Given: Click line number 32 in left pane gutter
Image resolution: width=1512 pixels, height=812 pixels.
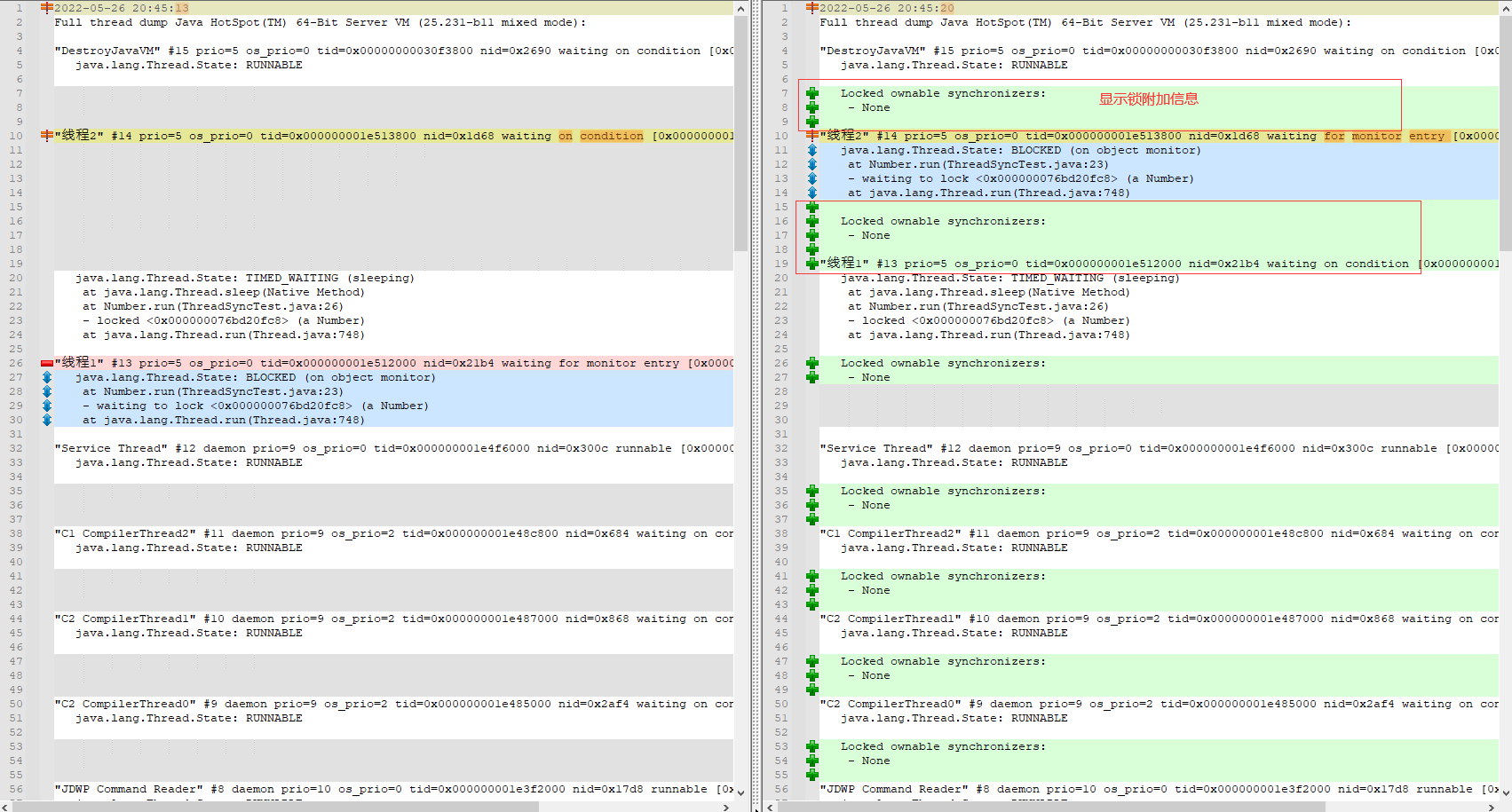Looking at the screenshot, I should click(x=16, y=448).
